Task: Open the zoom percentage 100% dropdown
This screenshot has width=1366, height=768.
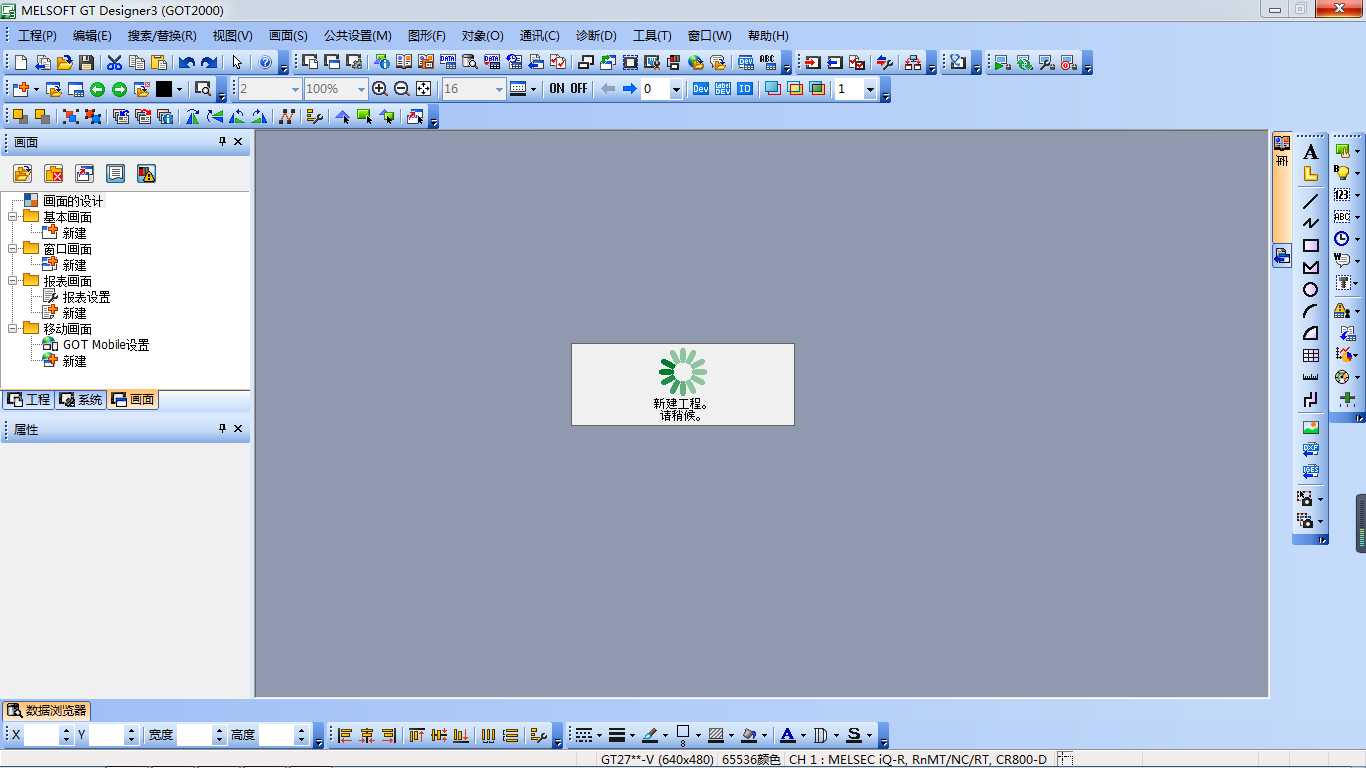Action: (361, 89)
